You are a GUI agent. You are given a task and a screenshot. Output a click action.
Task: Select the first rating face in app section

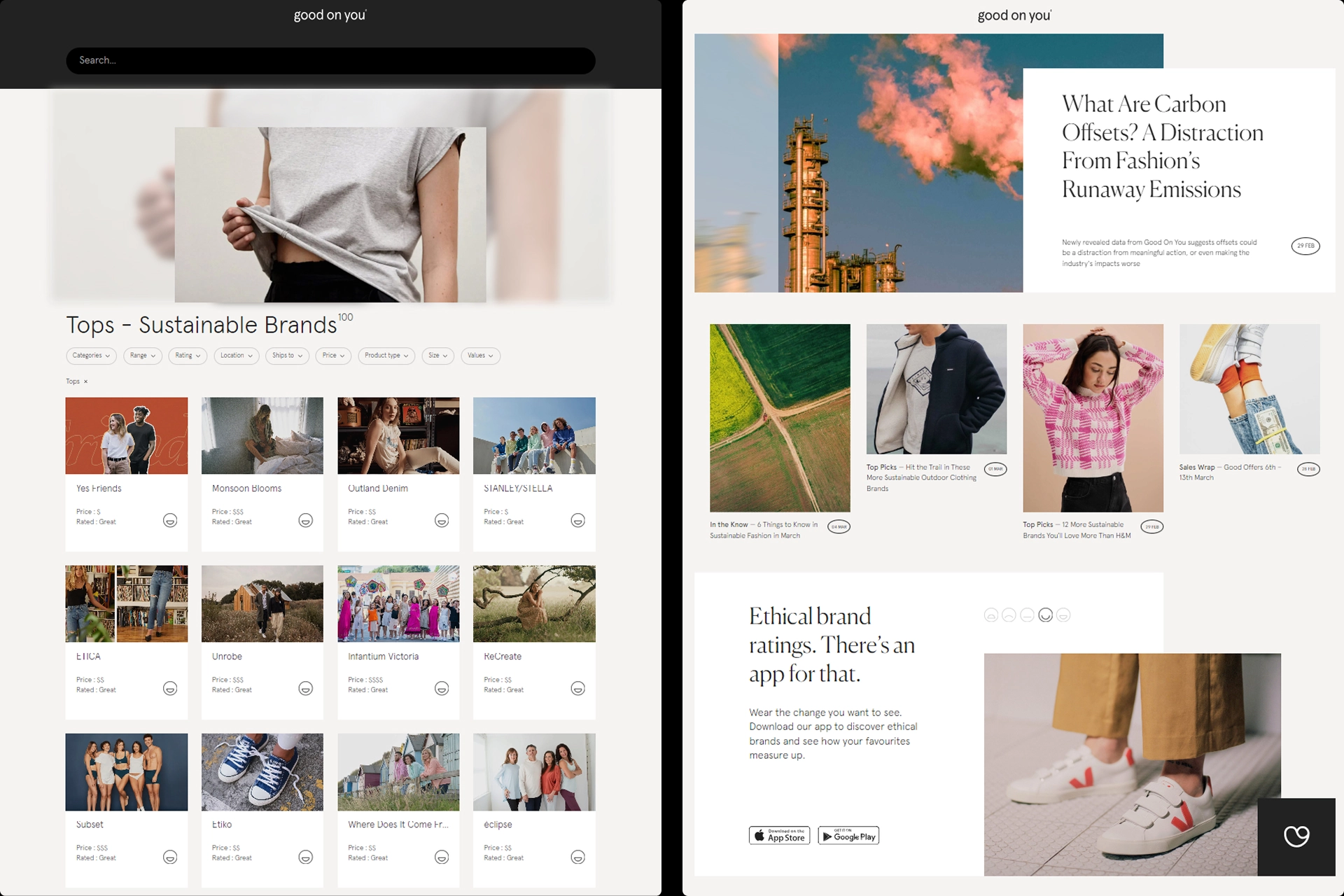click(x=990, y=615)
